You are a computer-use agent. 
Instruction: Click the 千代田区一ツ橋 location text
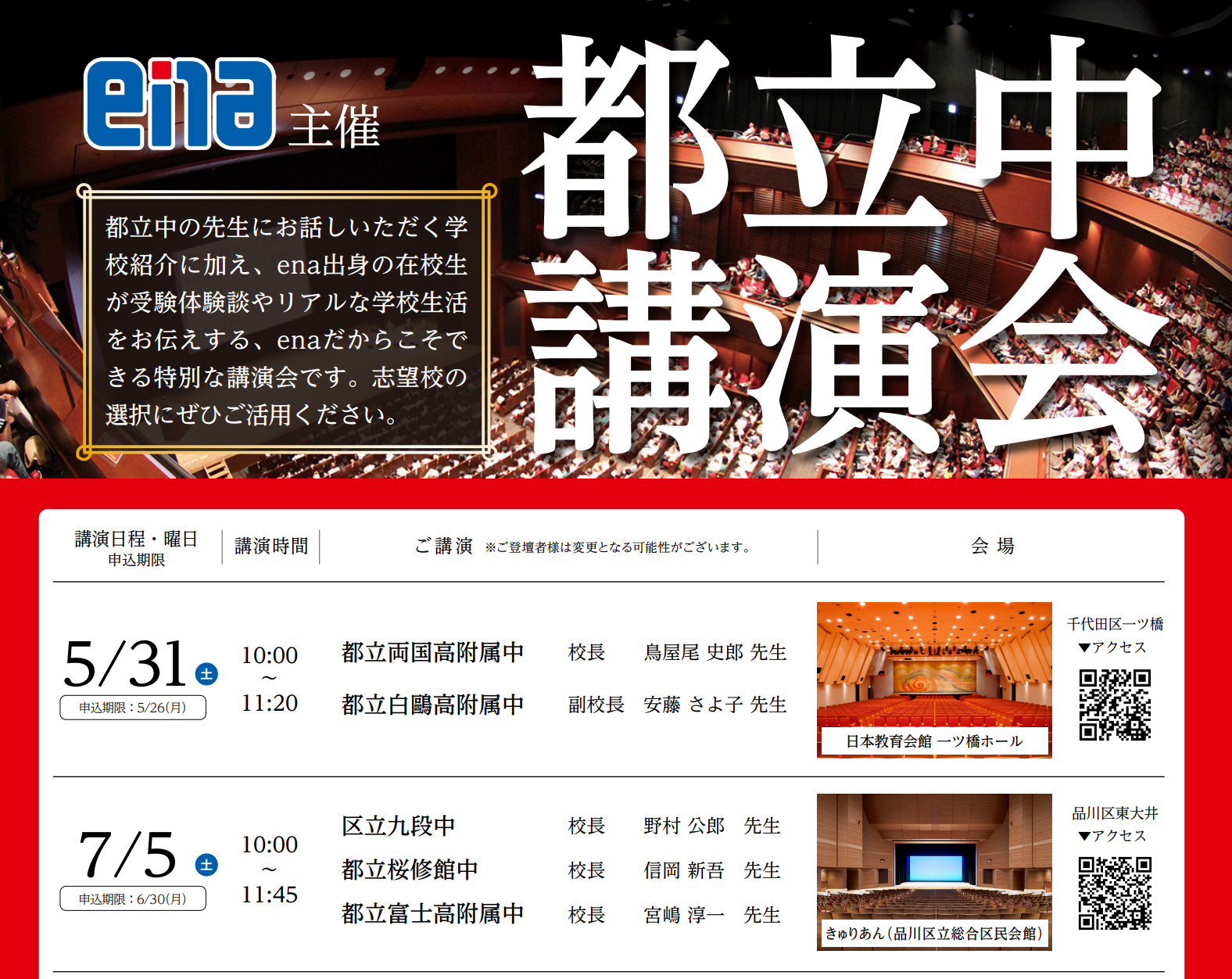1115,624
